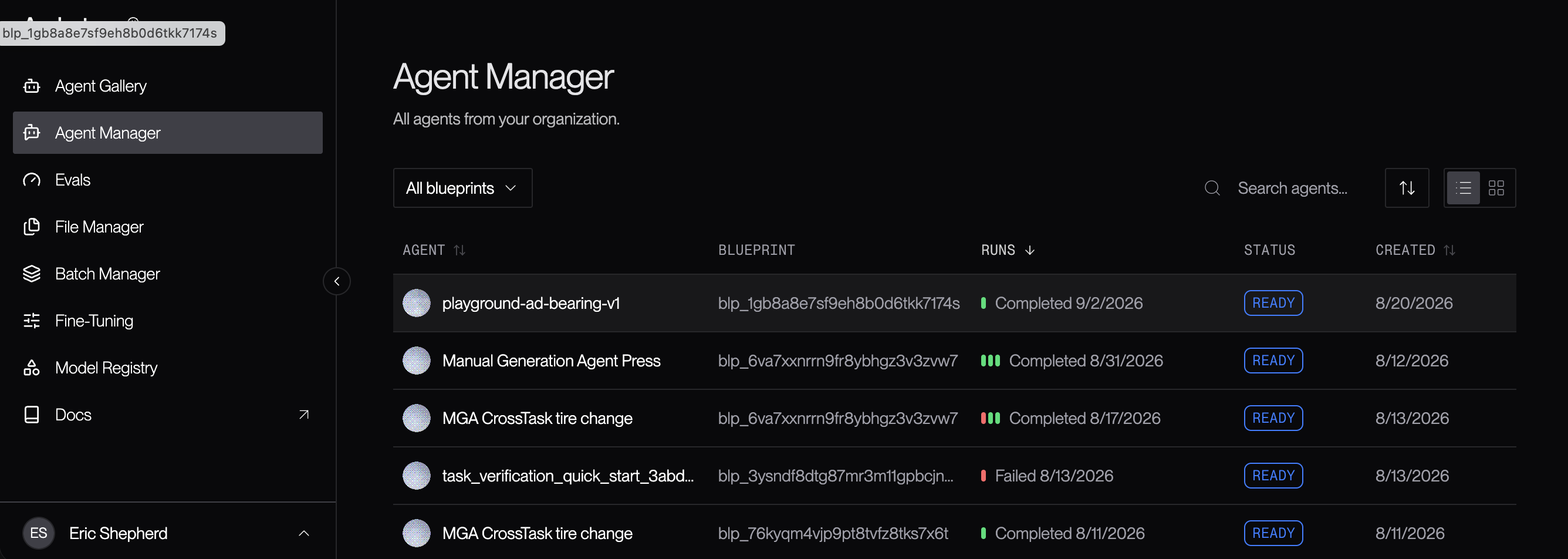
Task: Click the Model Registry shapes icon
Action: (x=32, y=367)
